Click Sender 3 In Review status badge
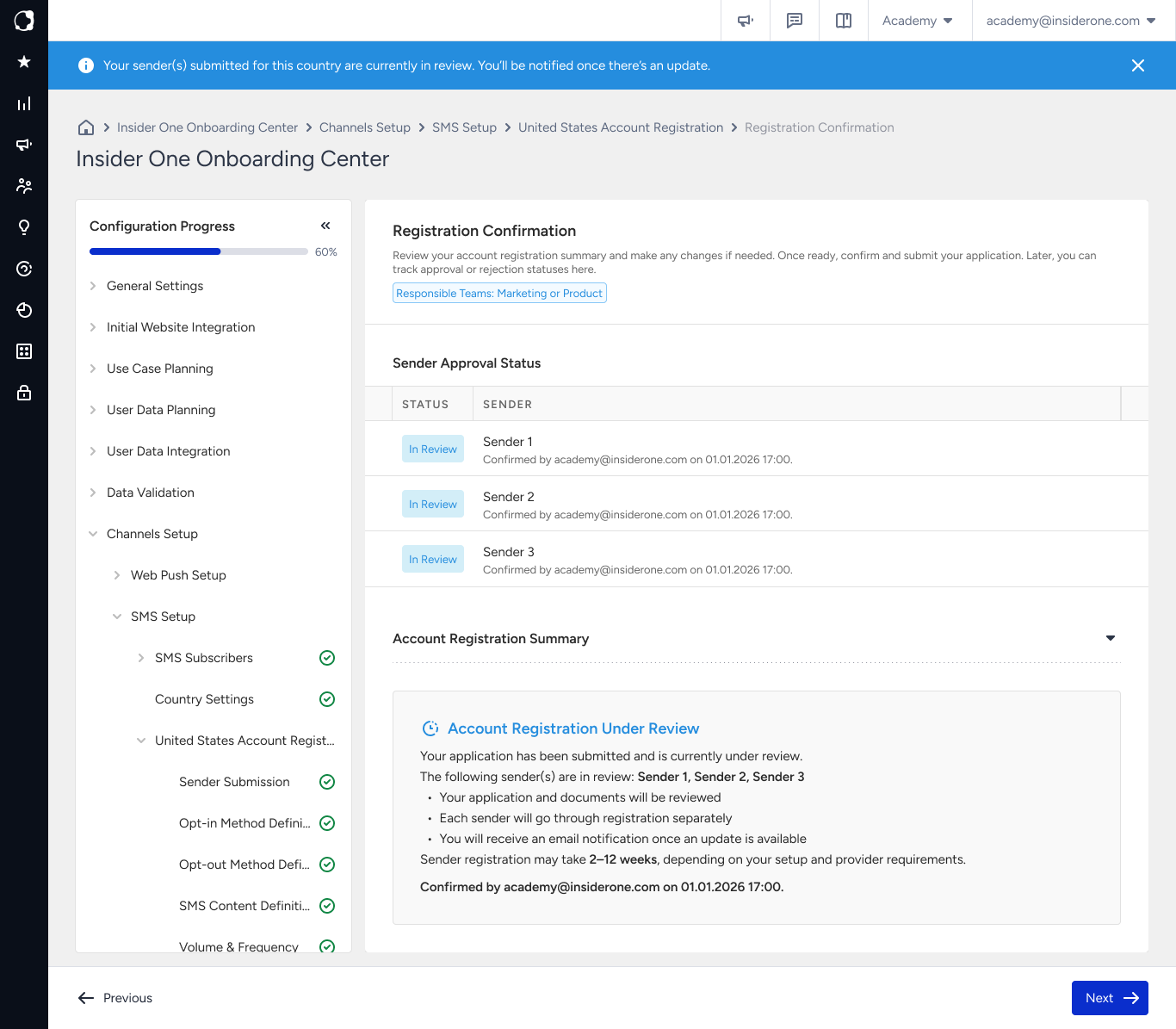 433,559
